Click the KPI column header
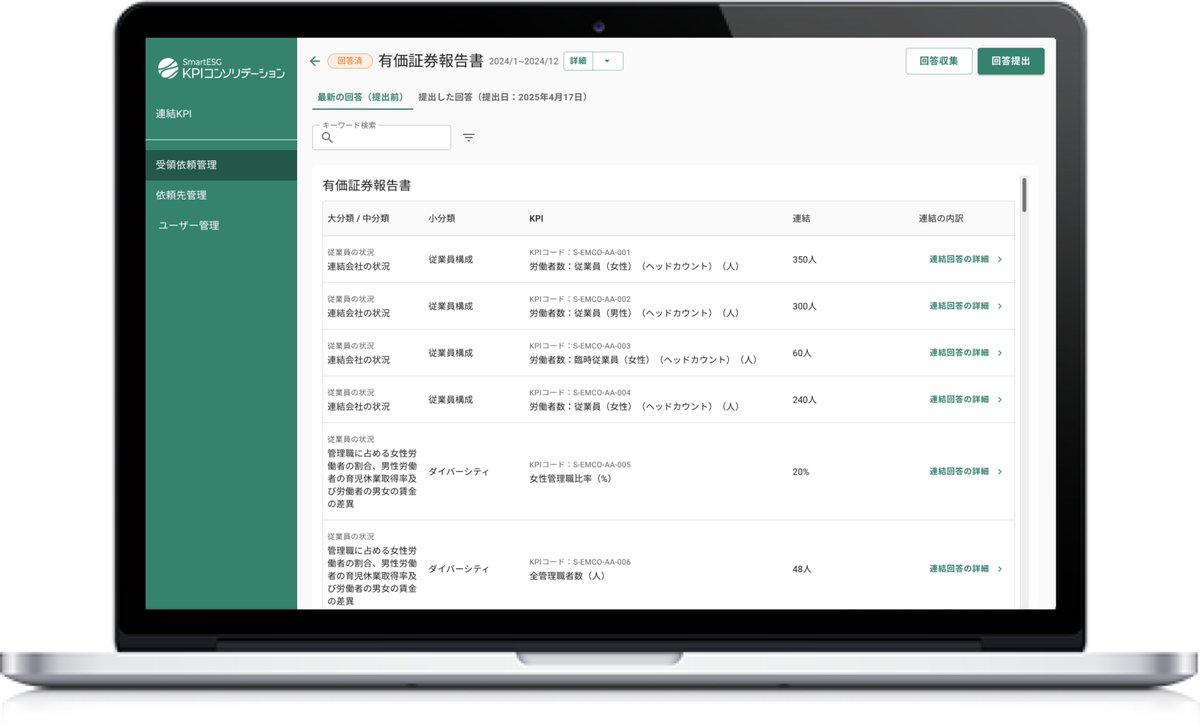The width and height of the screenshot is (1200, 724). coord(536,218)
